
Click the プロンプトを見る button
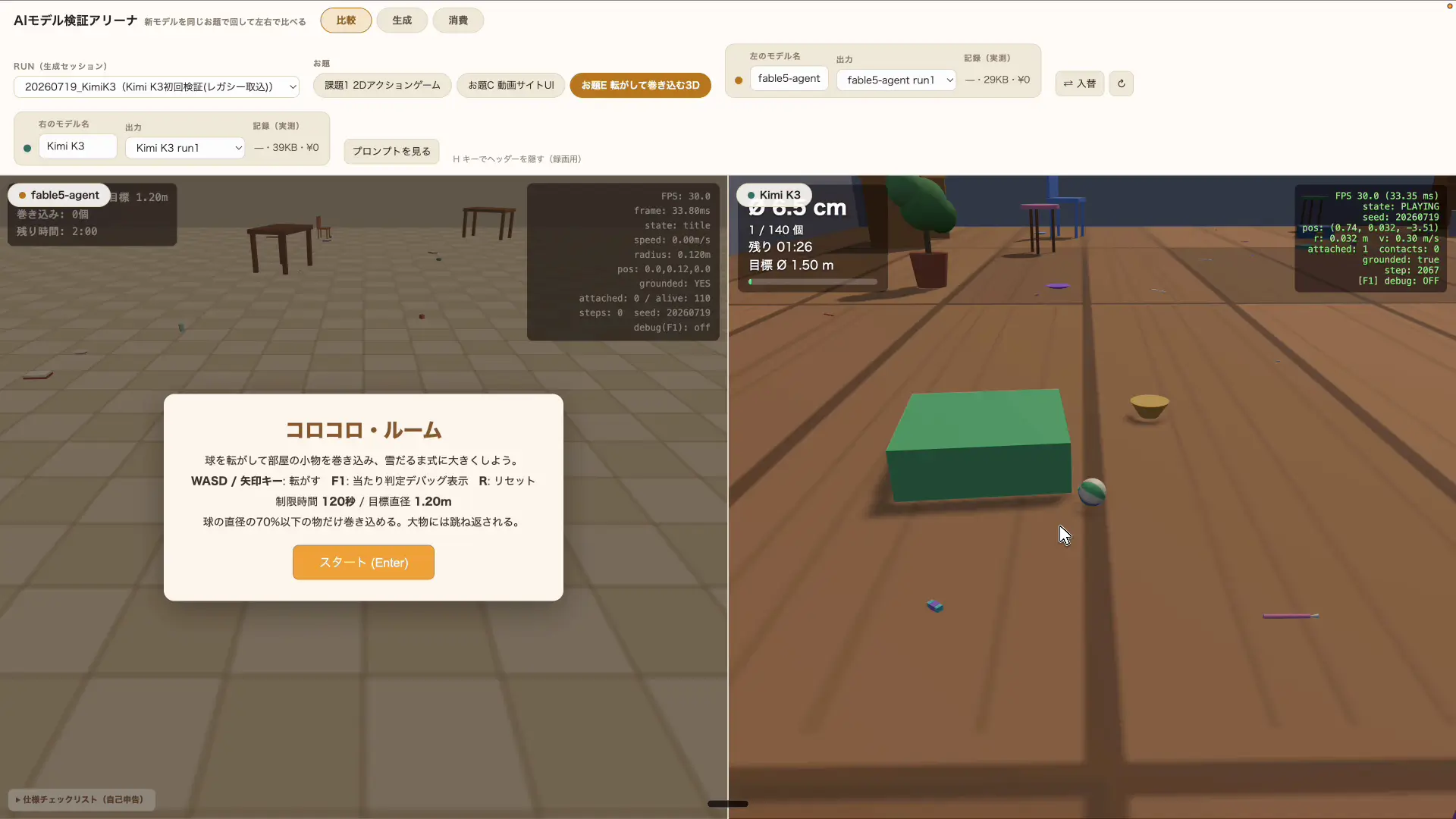(391, 151)
